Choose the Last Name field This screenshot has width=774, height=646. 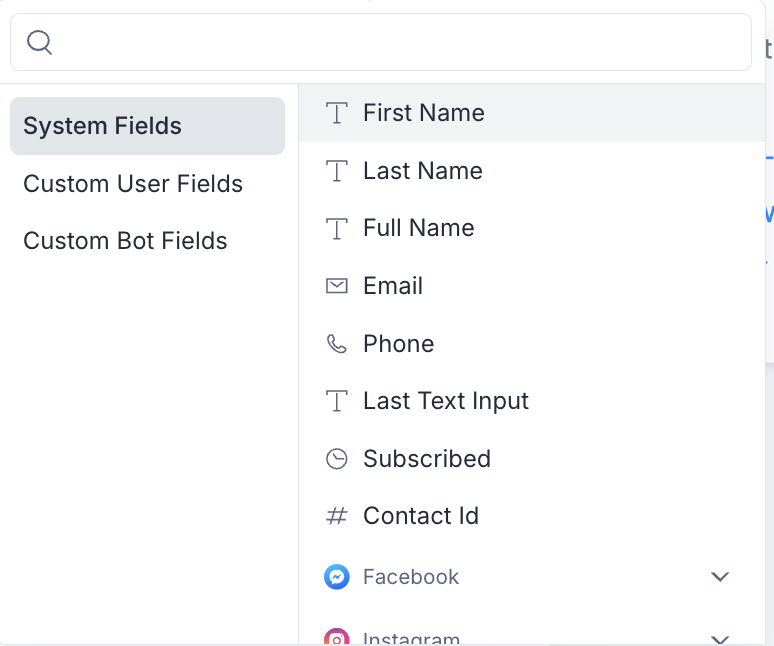coord(423,171)
